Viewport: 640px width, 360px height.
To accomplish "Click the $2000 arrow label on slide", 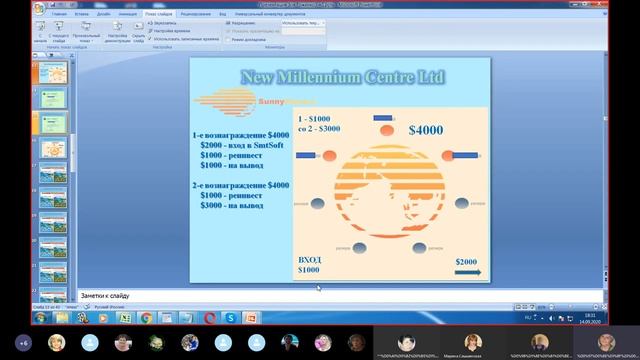I will 466,262.
